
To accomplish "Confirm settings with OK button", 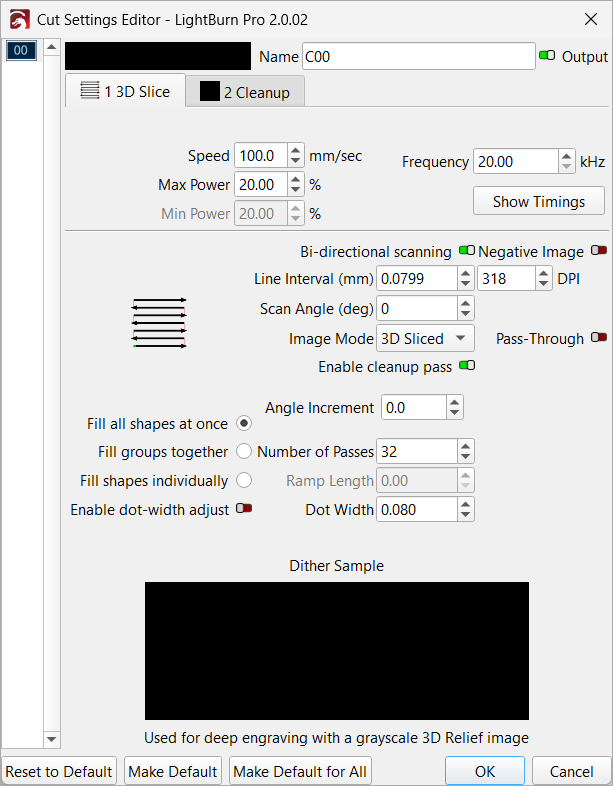I will click(484, 771).
